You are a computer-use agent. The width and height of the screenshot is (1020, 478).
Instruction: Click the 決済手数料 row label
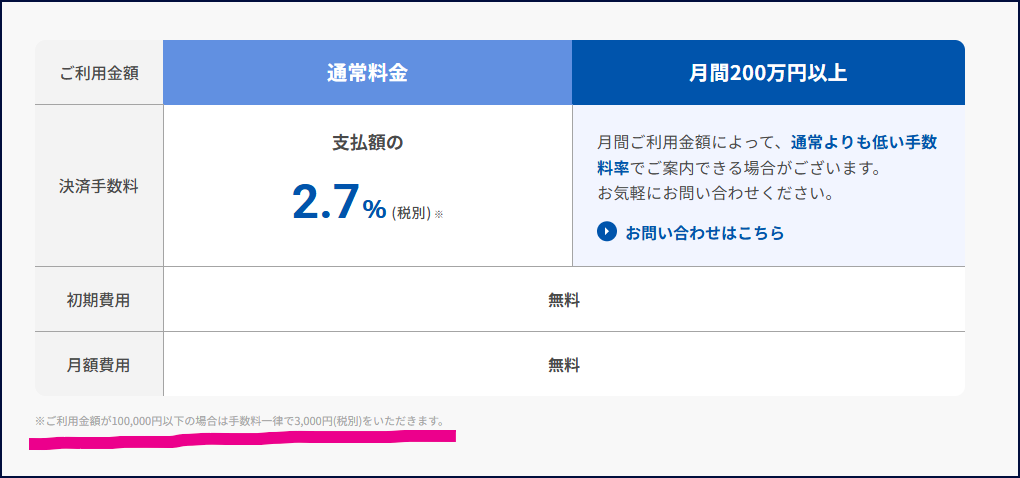(x=99, y=186)
